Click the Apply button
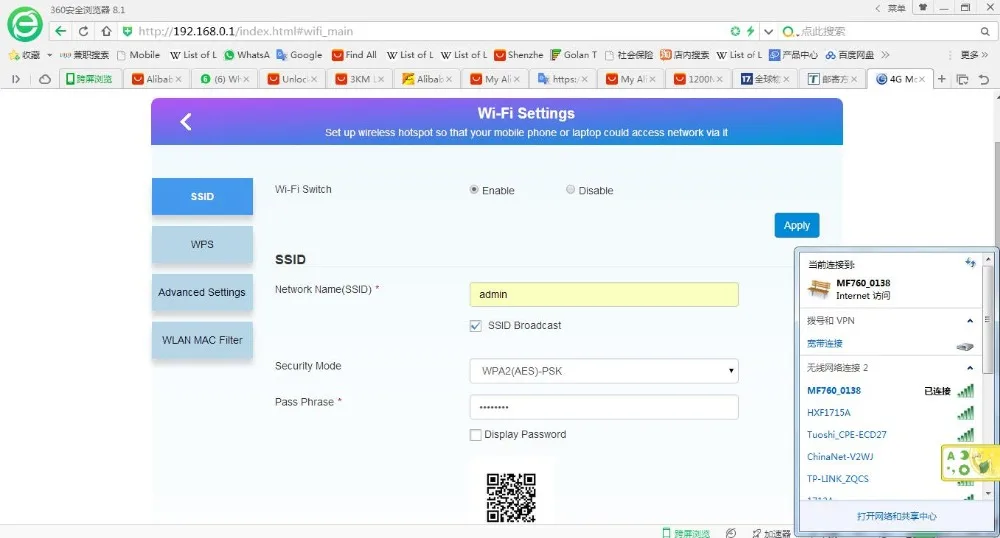The image size is (1000, 538). [797, 225]
